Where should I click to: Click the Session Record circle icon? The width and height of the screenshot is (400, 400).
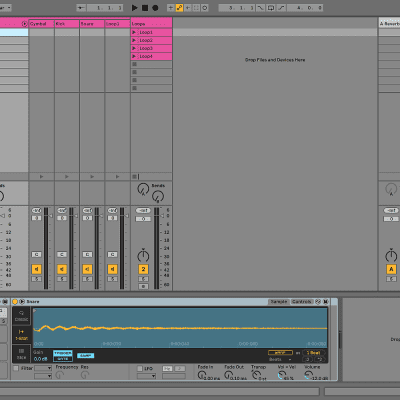(x=205, y=8)
